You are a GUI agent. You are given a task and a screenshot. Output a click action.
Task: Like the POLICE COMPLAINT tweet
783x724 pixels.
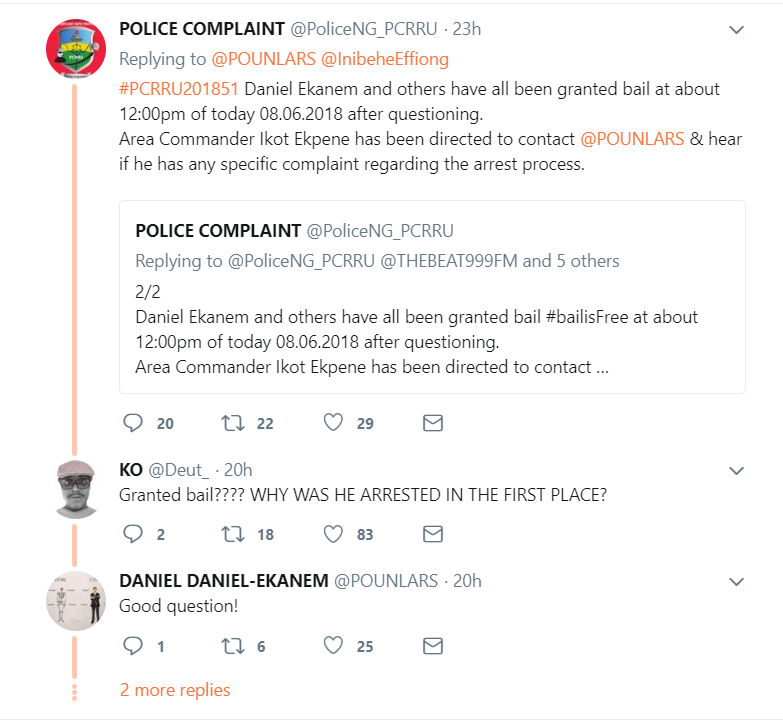pyautogui.click(x=333, y=423)
